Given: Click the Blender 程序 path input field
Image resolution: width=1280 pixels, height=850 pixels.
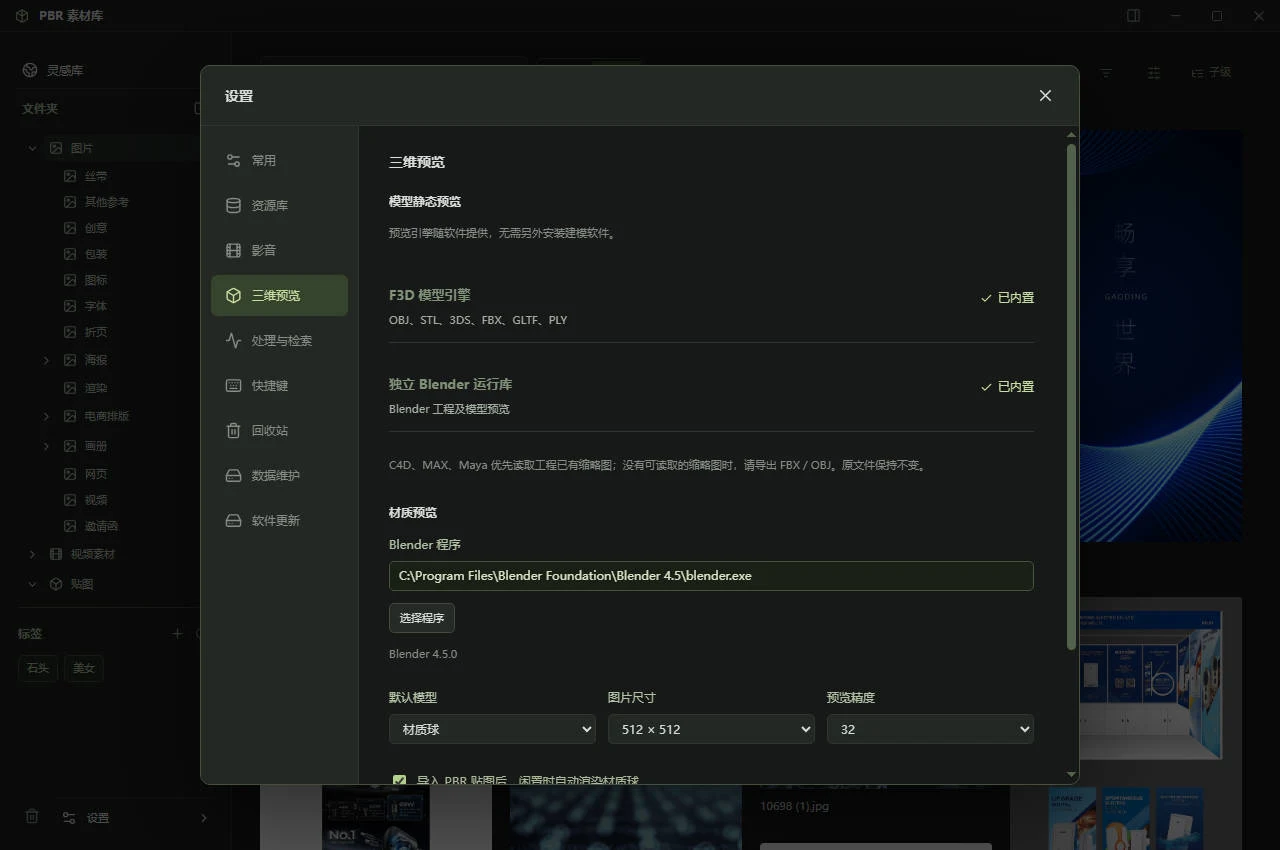Looking at the screenshot, I should [711, 576].
